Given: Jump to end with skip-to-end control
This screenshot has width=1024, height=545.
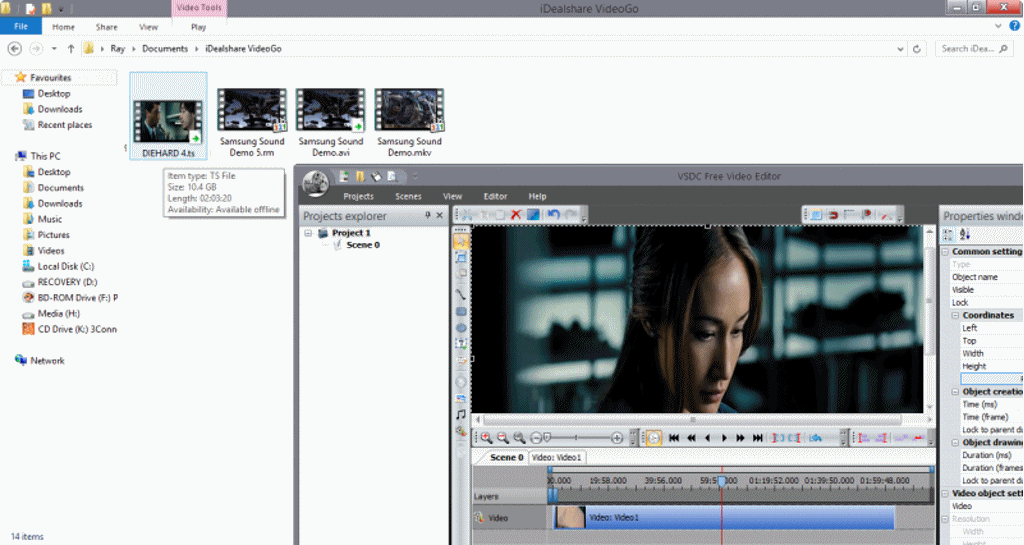Looking at the screenshot, I should (758, 438).
